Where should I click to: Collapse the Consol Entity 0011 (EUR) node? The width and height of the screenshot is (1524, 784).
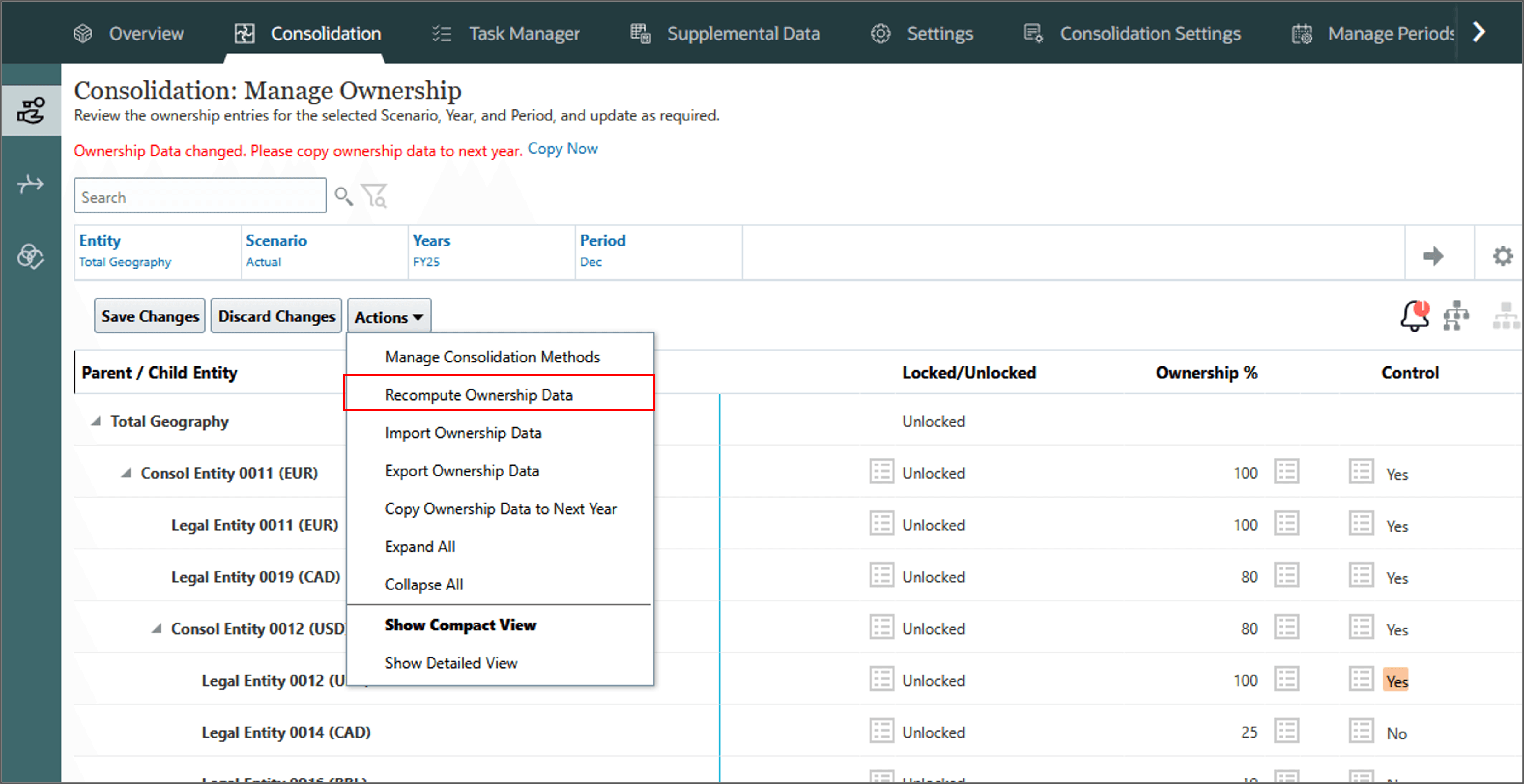click(x=126, y=473)
